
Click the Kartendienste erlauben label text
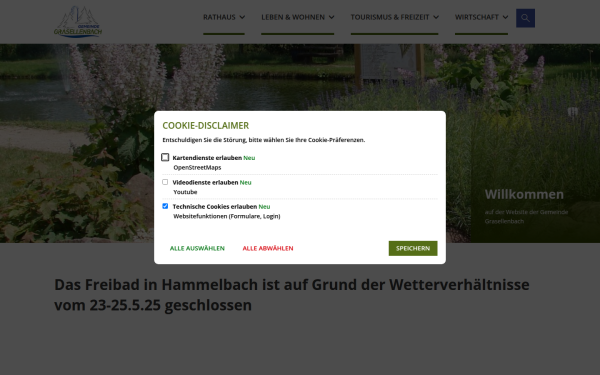pos(207,158)
